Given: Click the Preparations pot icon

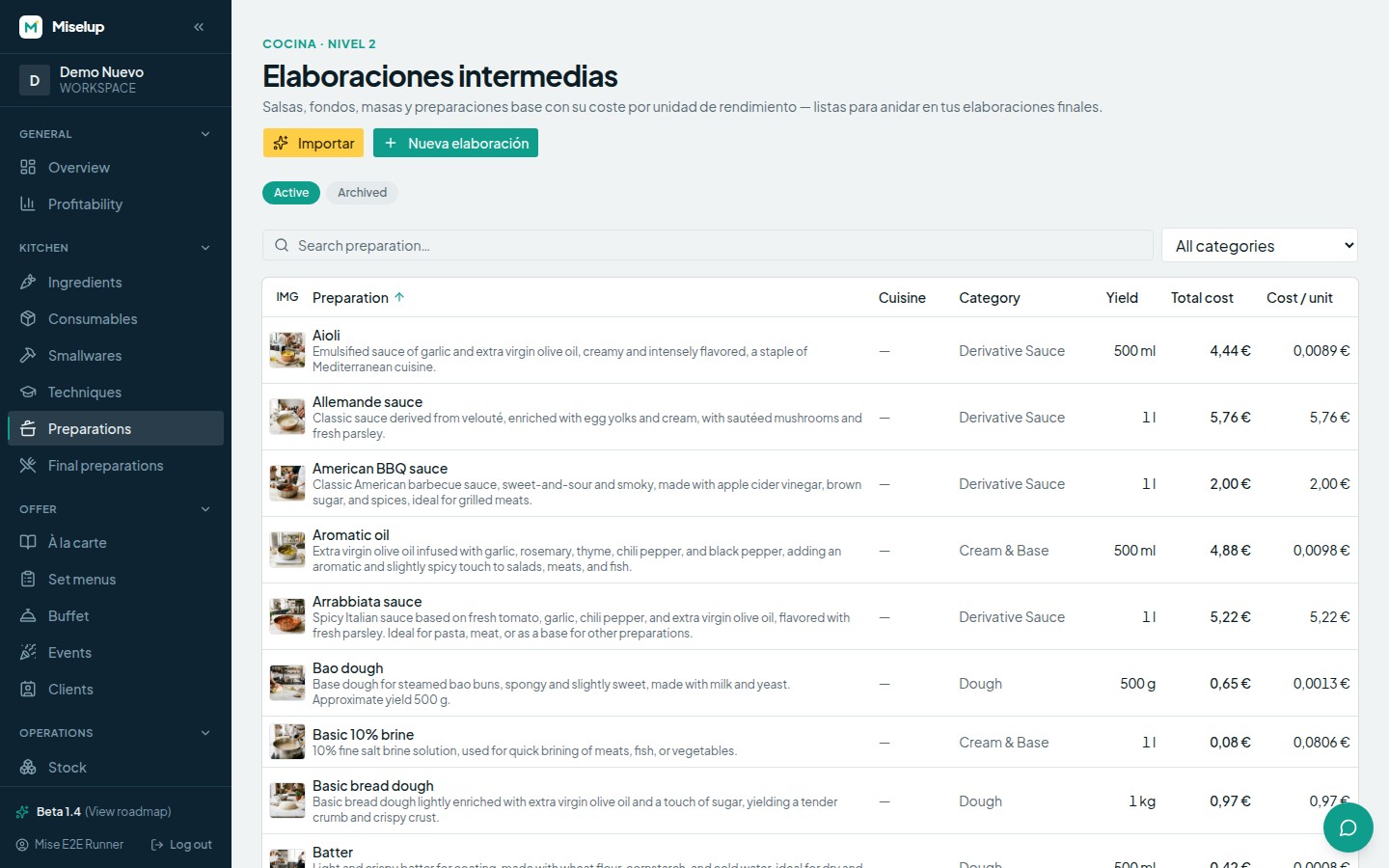Looking at the screenshot, I should pyautogui.click(x=28, y=429).
